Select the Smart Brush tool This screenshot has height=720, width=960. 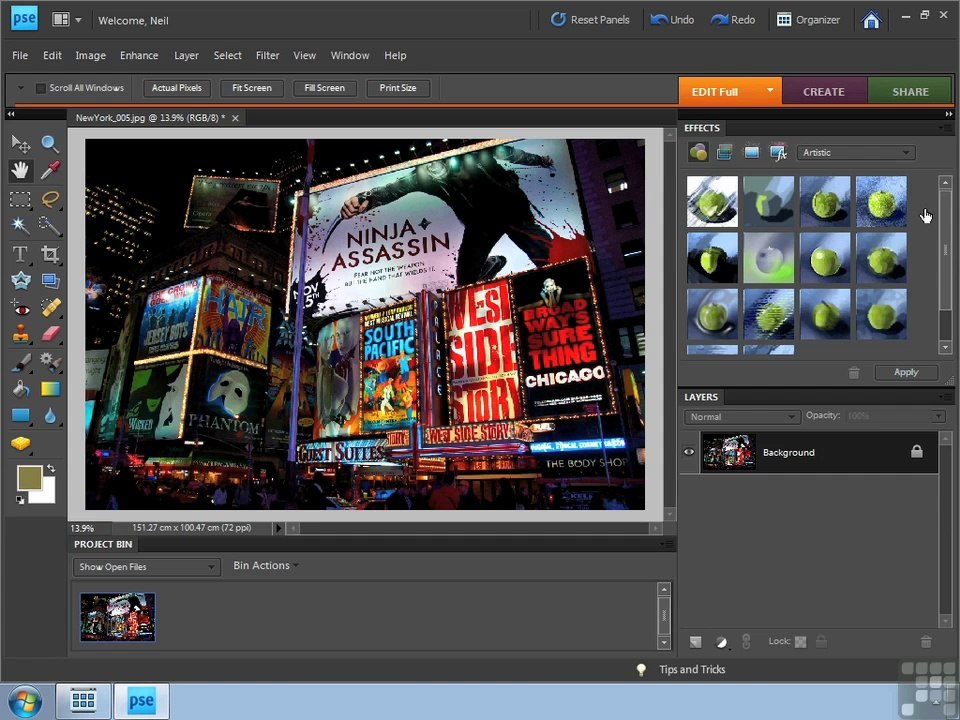50,362
